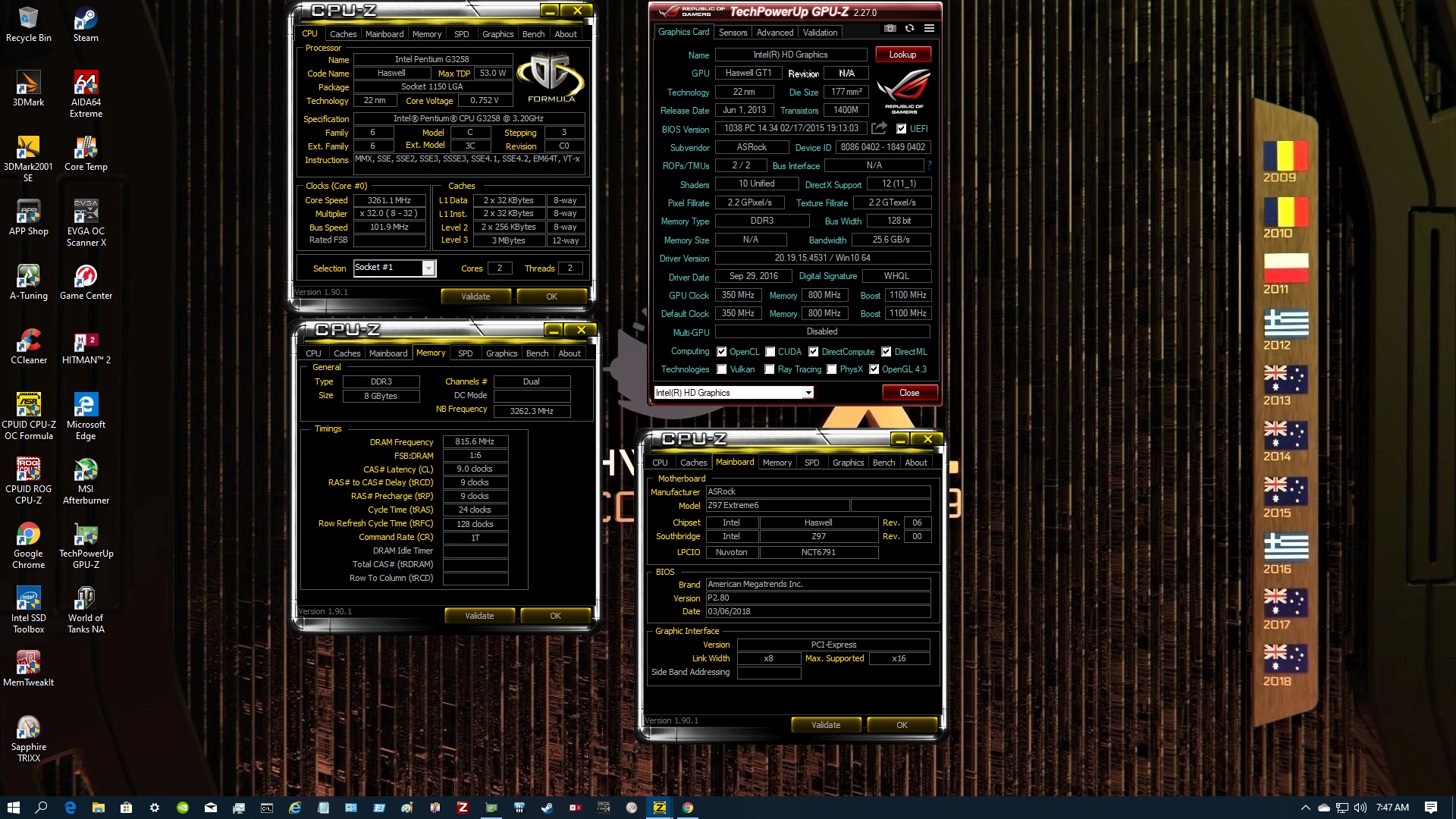Switch to Caches tab in top CPU-Z window
Image resolution: width=1456 pixels, height=819 pixels.
click(343, 34)
